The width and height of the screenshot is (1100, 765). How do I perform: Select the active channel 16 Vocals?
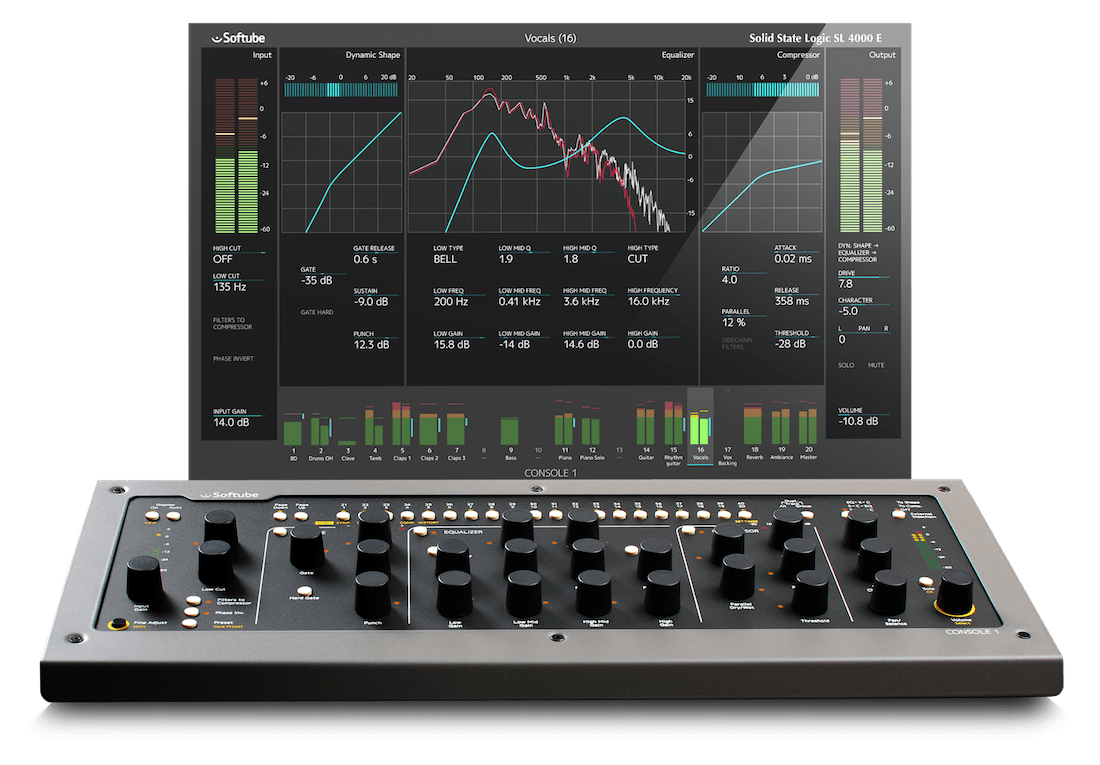pyautogui.click(x=700, y=427)
